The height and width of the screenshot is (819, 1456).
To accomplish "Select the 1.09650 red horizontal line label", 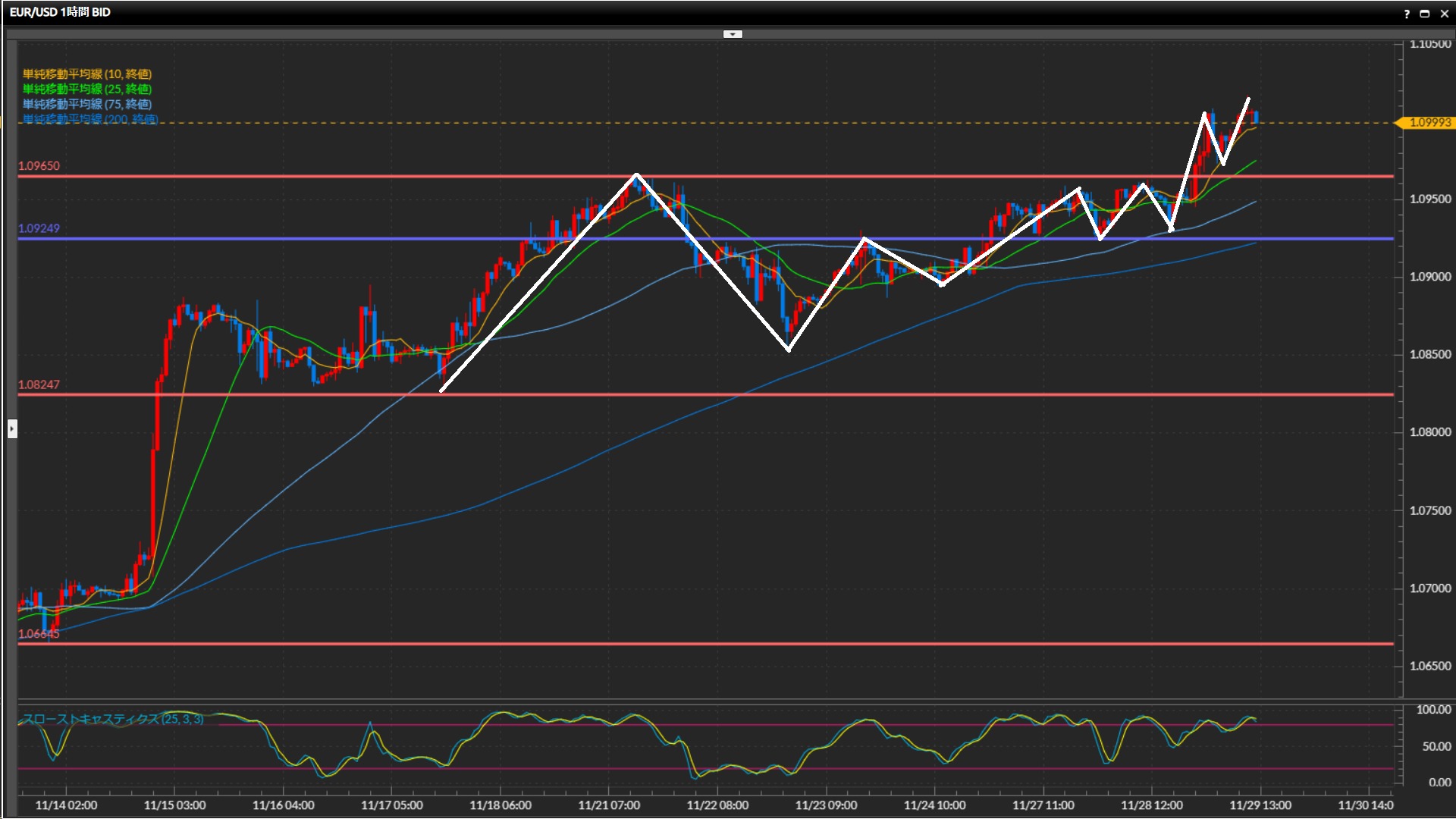I will (x=39, y=165).
